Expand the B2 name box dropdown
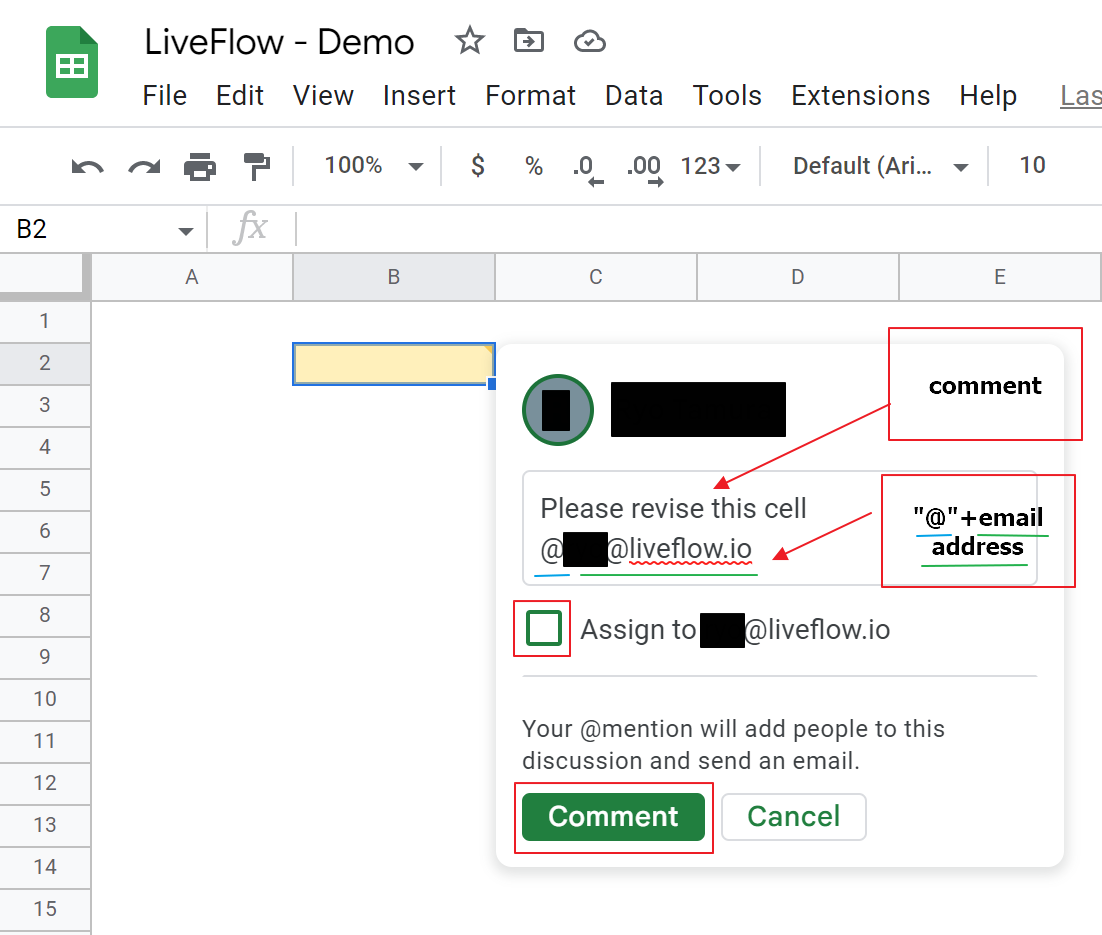Image resolution: width=1102 pixels, height=935 pixels. [x=186, y=231]
